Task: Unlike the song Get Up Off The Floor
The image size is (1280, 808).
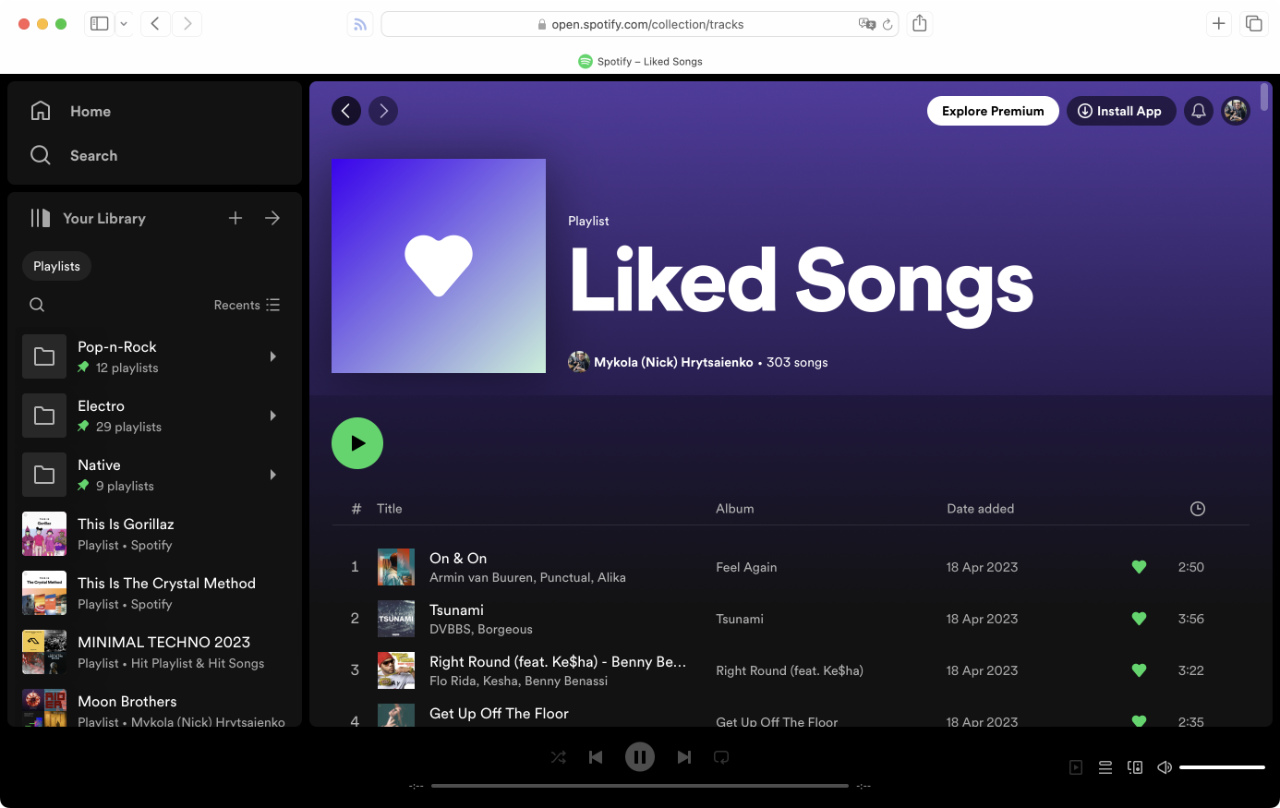Action: (x=1138, y=720)
